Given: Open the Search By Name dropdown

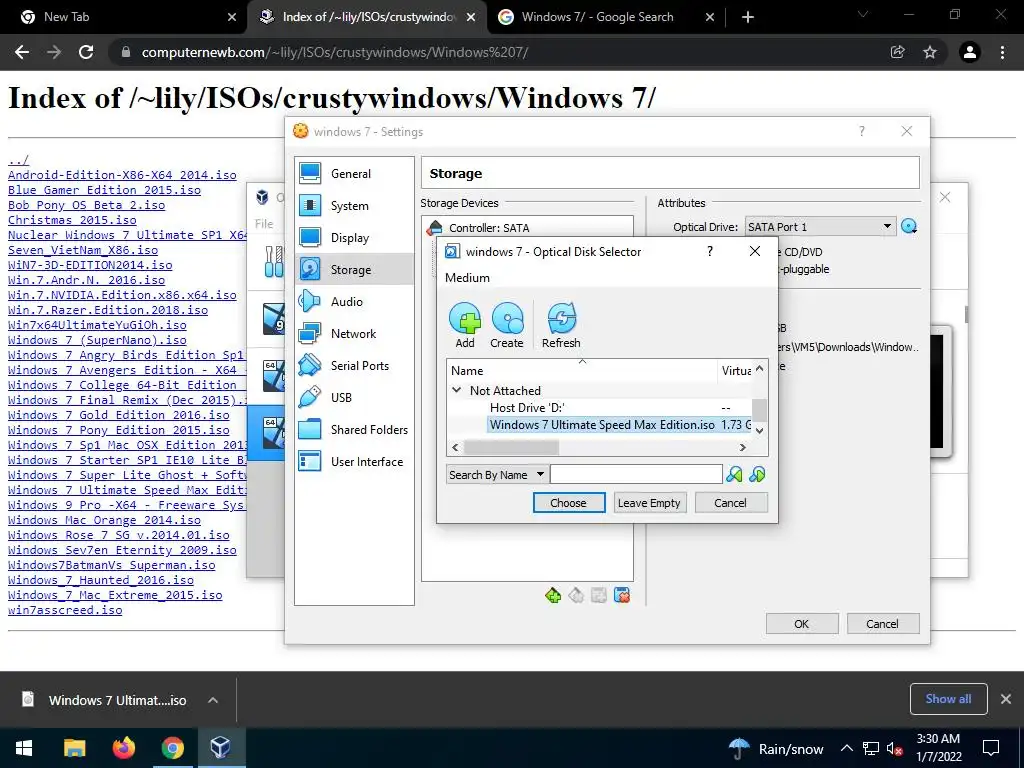Looking at the screenshot, I should click(497, 475).
